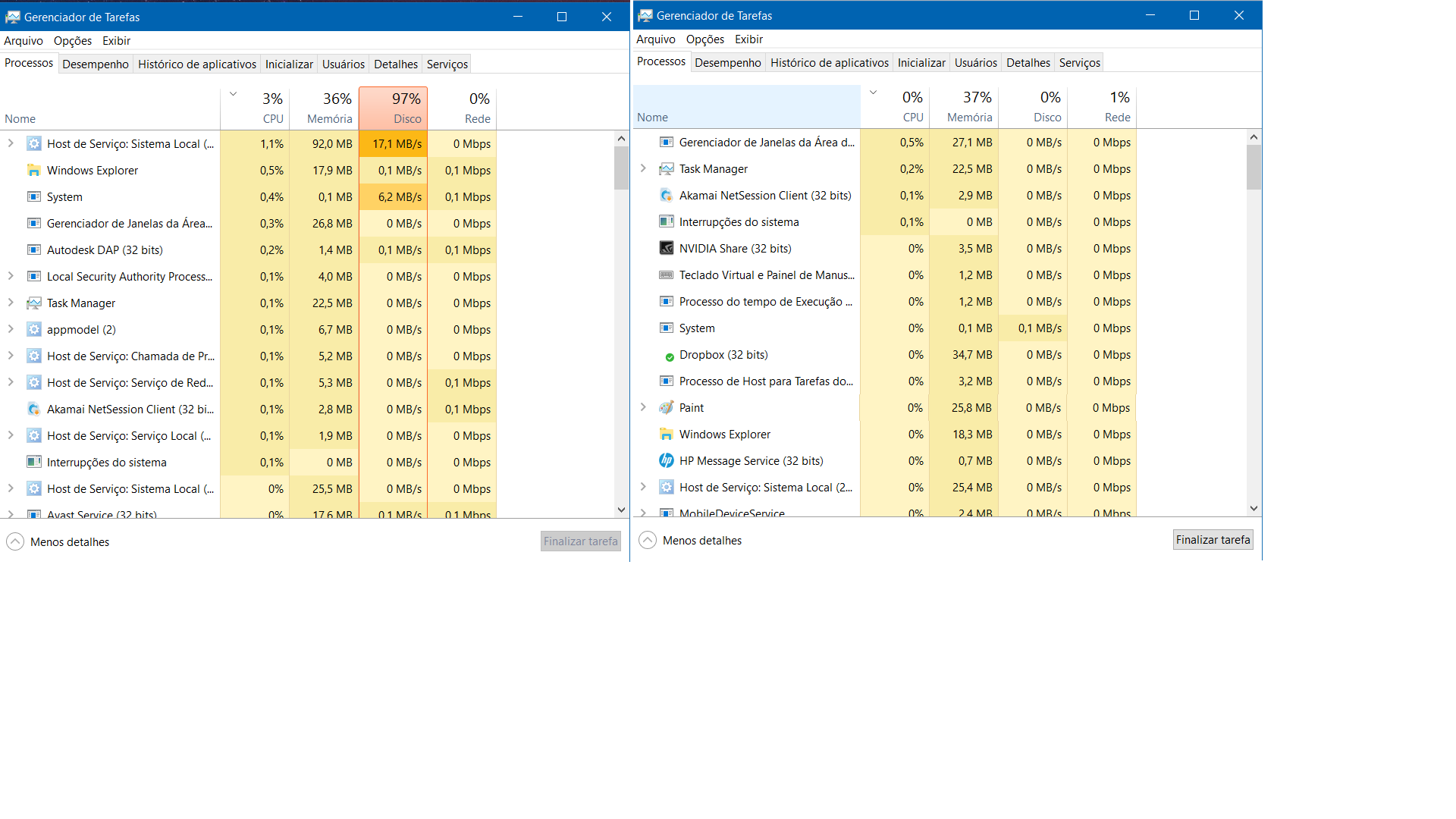The width and height of the screenshot is (1456, 819).
Task: Click Menos detalhes in right window
Action: (690, 540)
